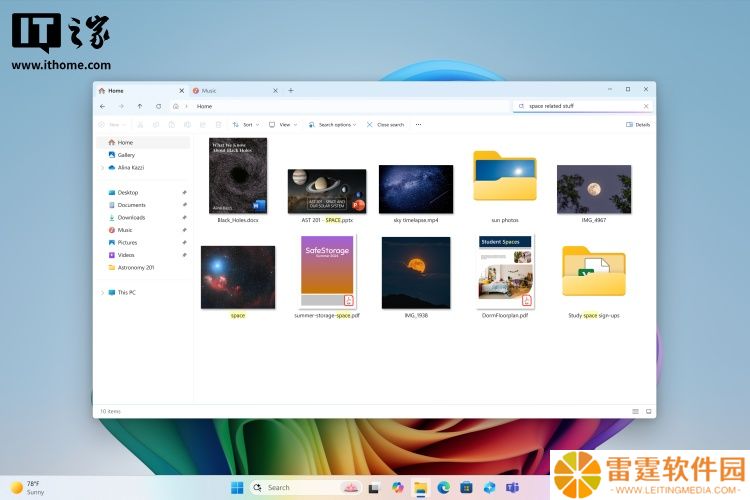Click the Share icon in toolbar

tap(203, 124)
